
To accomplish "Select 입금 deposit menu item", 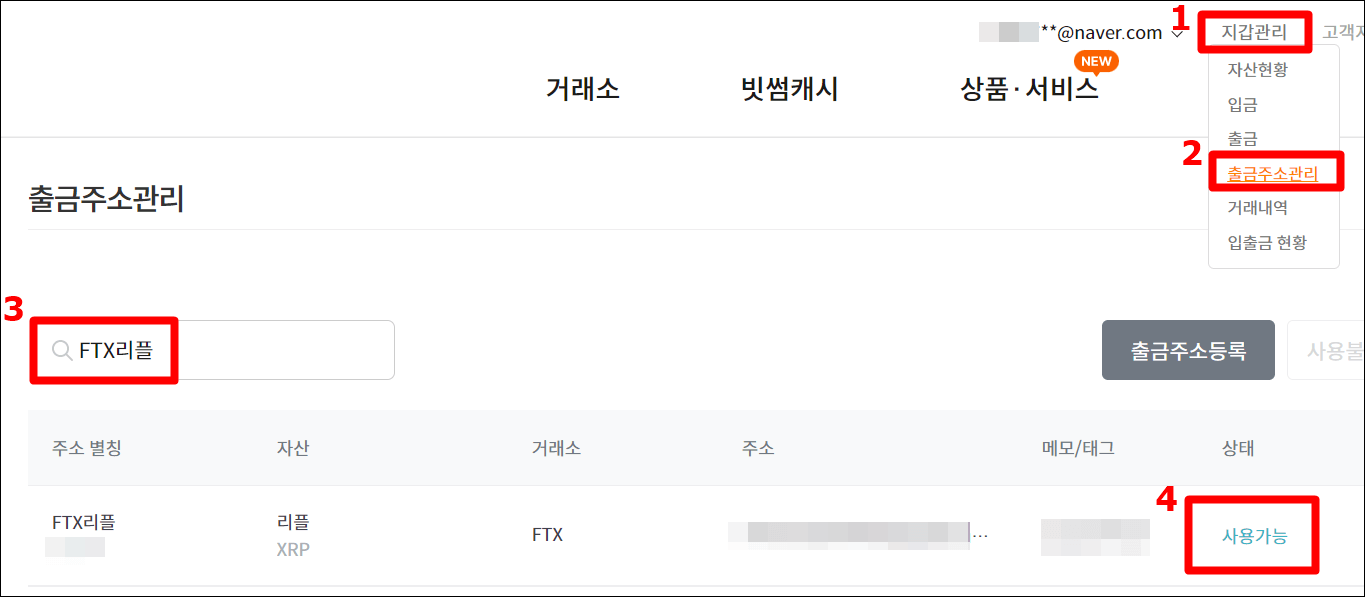I will point(1244,104).
